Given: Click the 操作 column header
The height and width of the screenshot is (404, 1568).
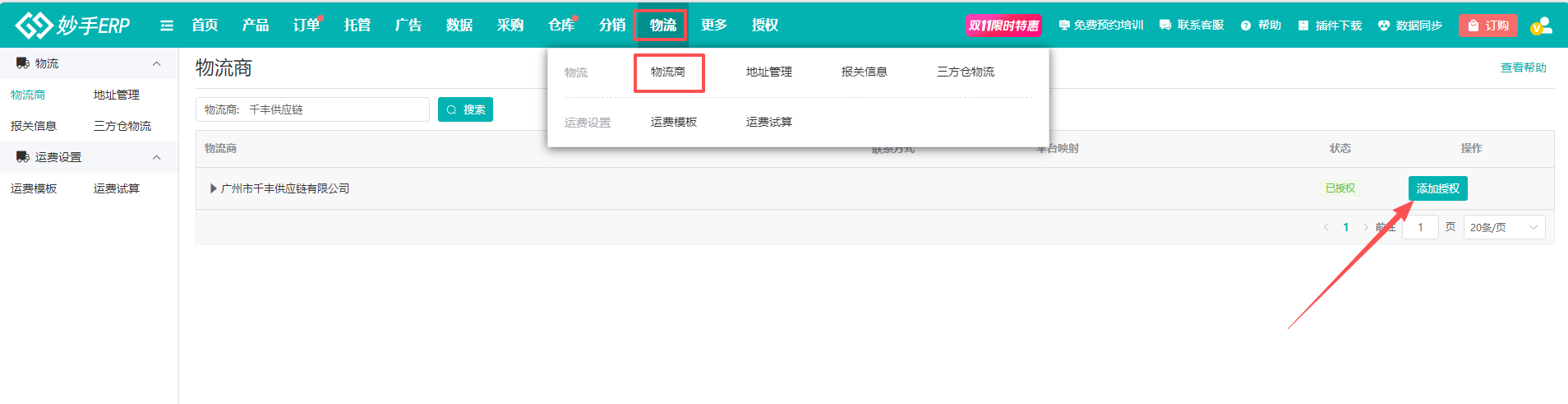Looking at the screenshot, I should coord(1472,148).
